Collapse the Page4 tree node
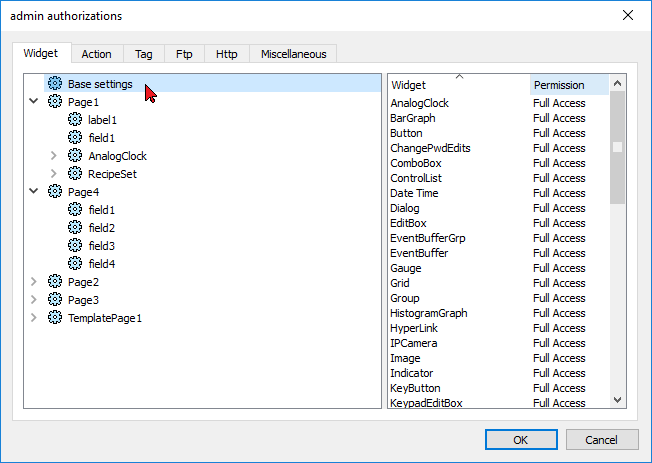Image resolution: width=652 pixels, height=463 pixels. pos(34,192)
